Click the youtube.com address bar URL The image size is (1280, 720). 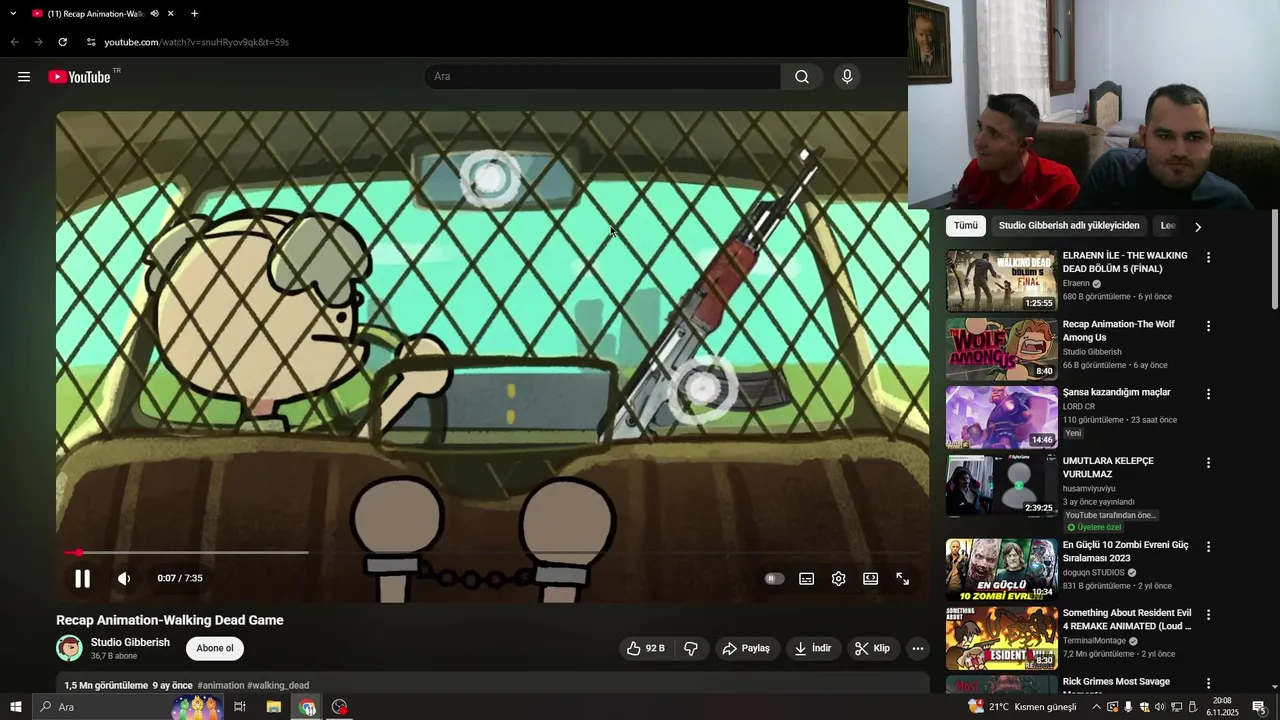pyautogui.click(x=196, y=42)
